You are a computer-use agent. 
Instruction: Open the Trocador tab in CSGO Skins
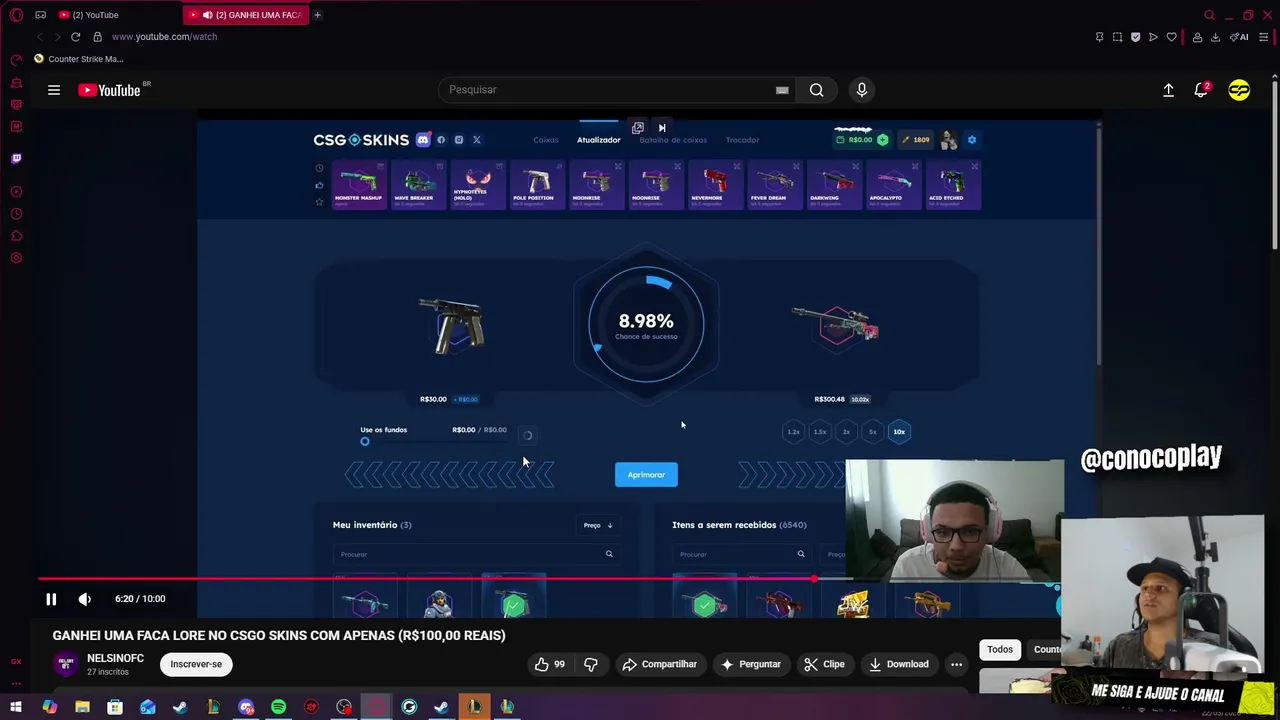pos(742,140)
